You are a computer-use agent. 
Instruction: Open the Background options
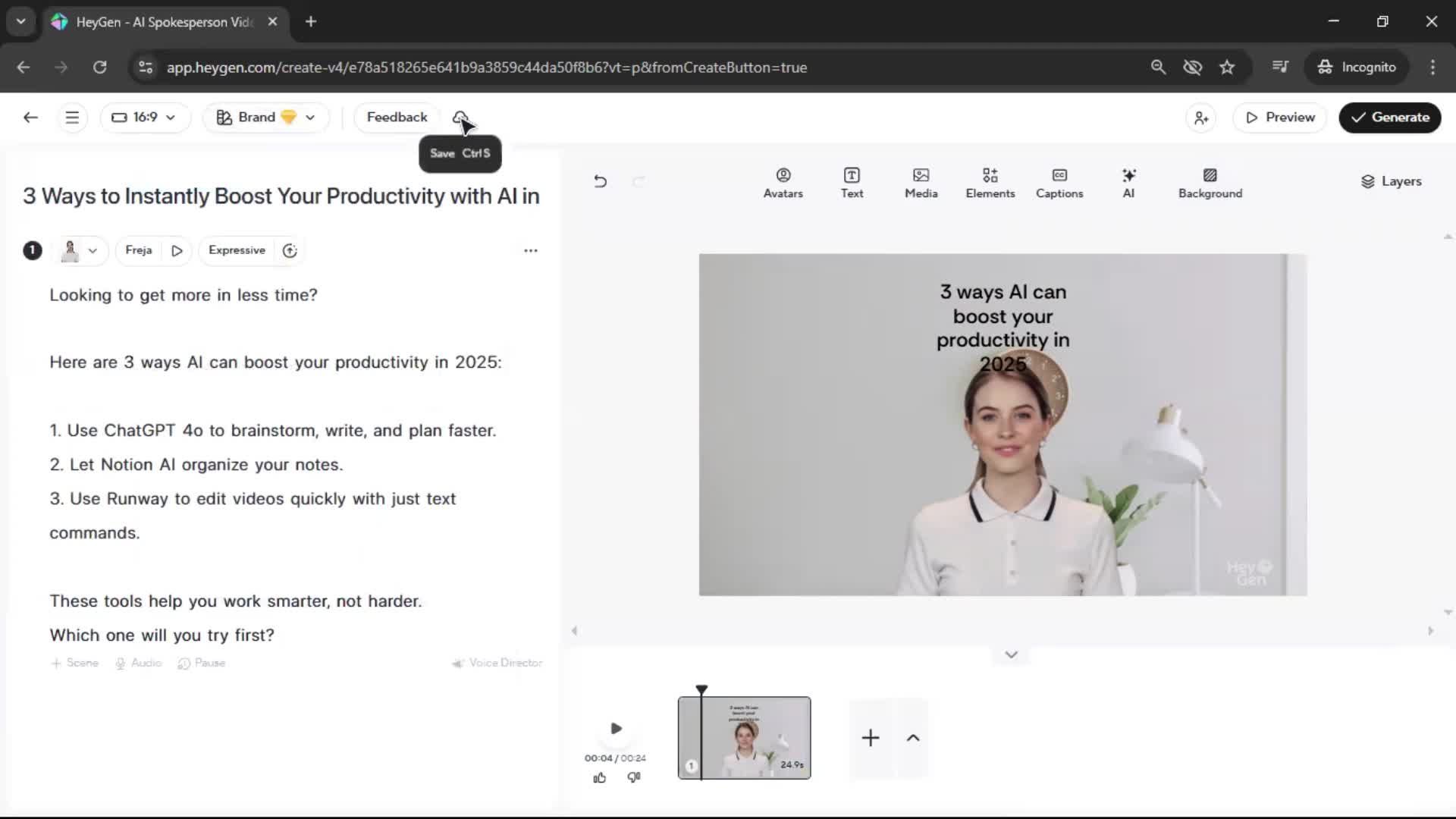click(x=1210, y=183)
